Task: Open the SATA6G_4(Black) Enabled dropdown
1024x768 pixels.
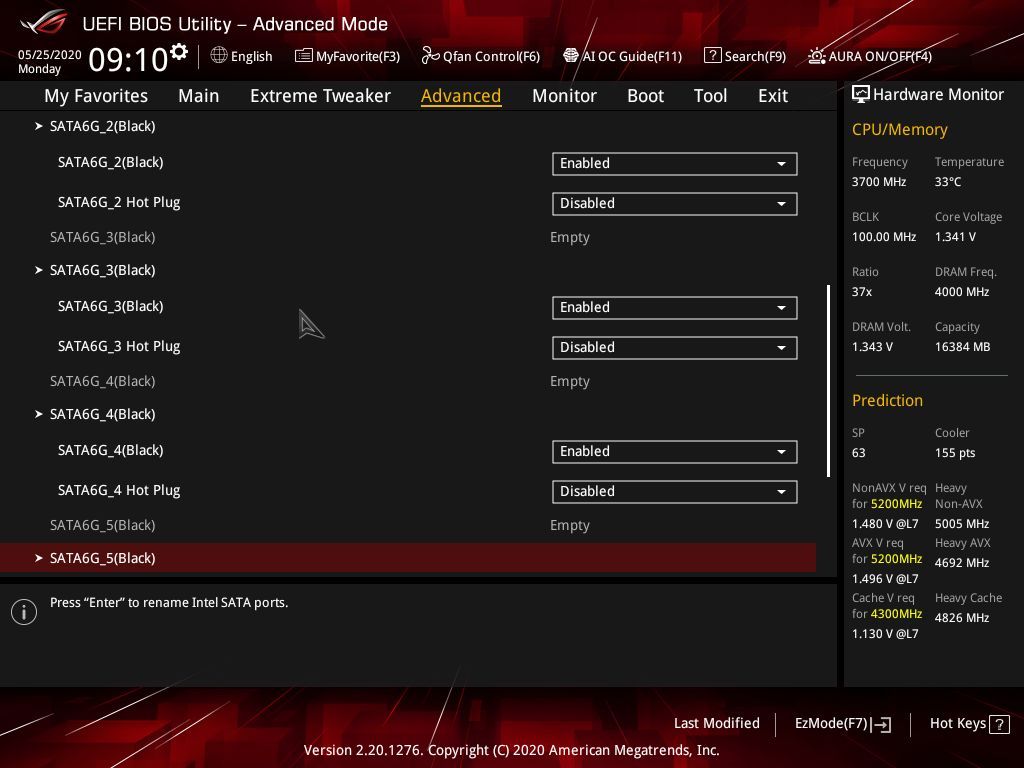Action: pos(675,451)
